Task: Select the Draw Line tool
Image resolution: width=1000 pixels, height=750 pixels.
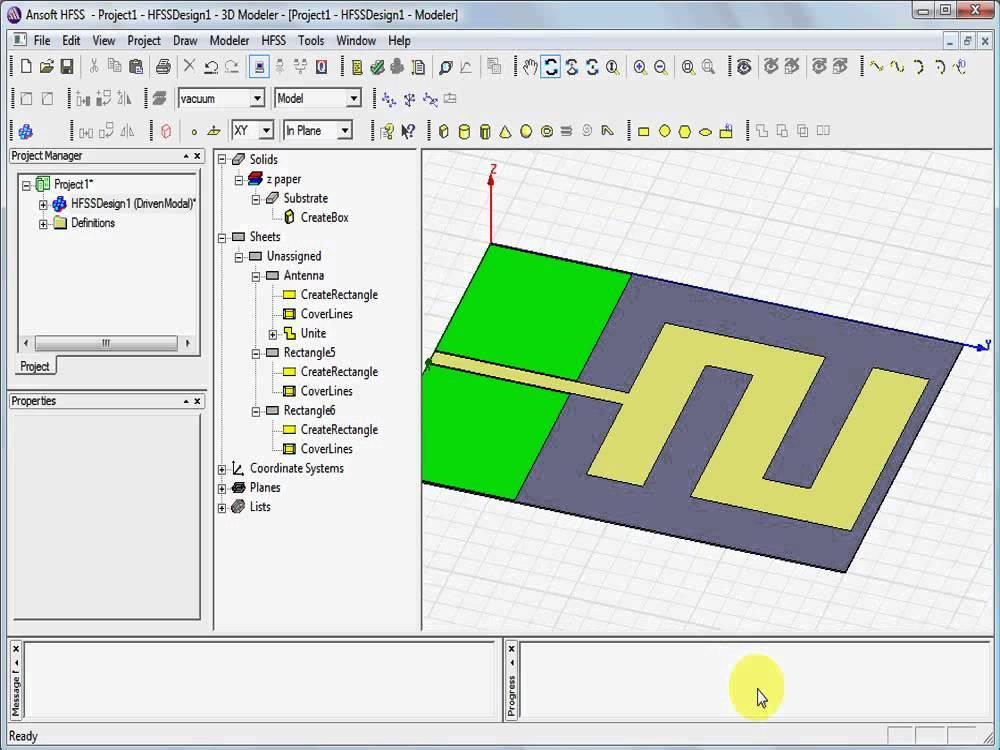Action: point(877,66)
